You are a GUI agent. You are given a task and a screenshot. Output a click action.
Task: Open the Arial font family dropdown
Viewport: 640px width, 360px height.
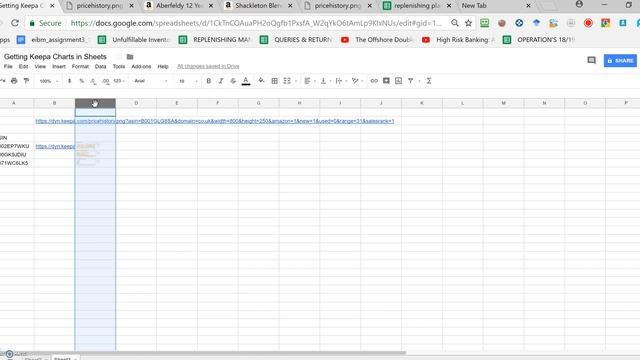pos(151,81)
